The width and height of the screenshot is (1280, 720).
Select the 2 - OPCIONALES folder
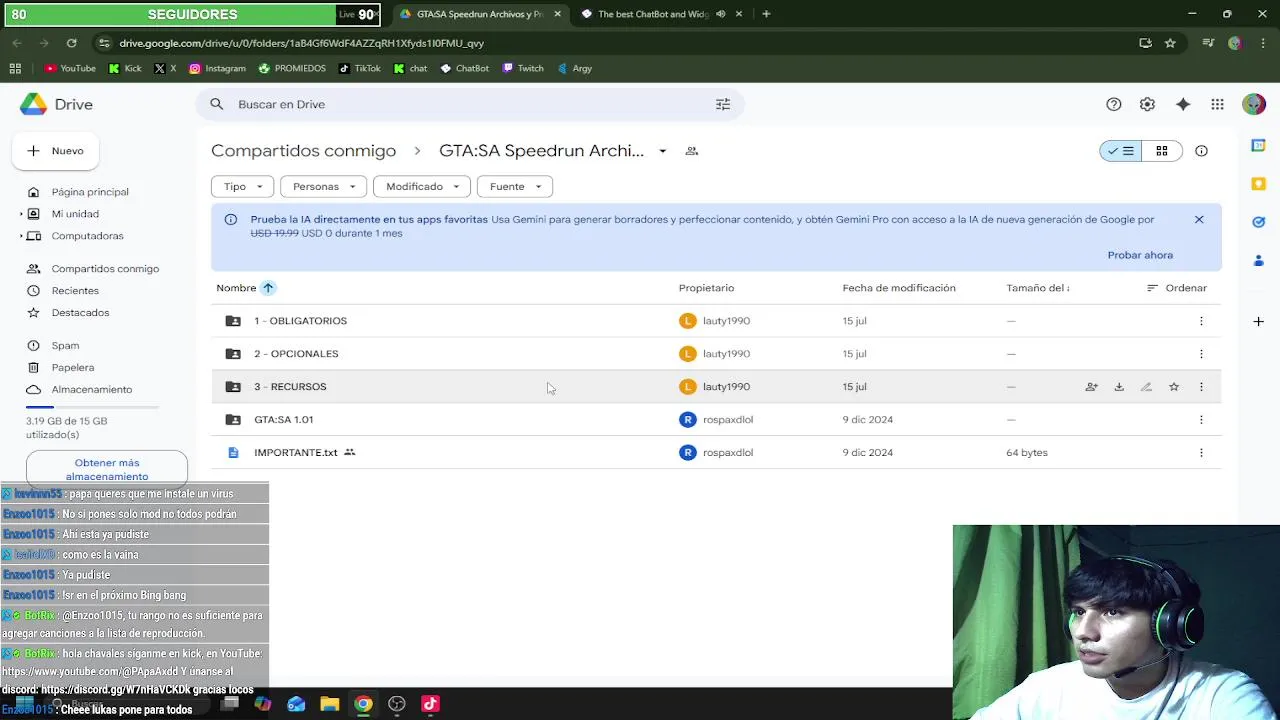(x=716, y=354)
